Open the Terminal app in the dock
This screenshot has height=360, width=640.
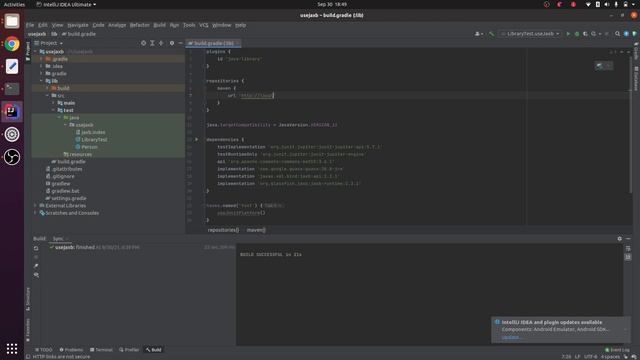click(12, 89)
